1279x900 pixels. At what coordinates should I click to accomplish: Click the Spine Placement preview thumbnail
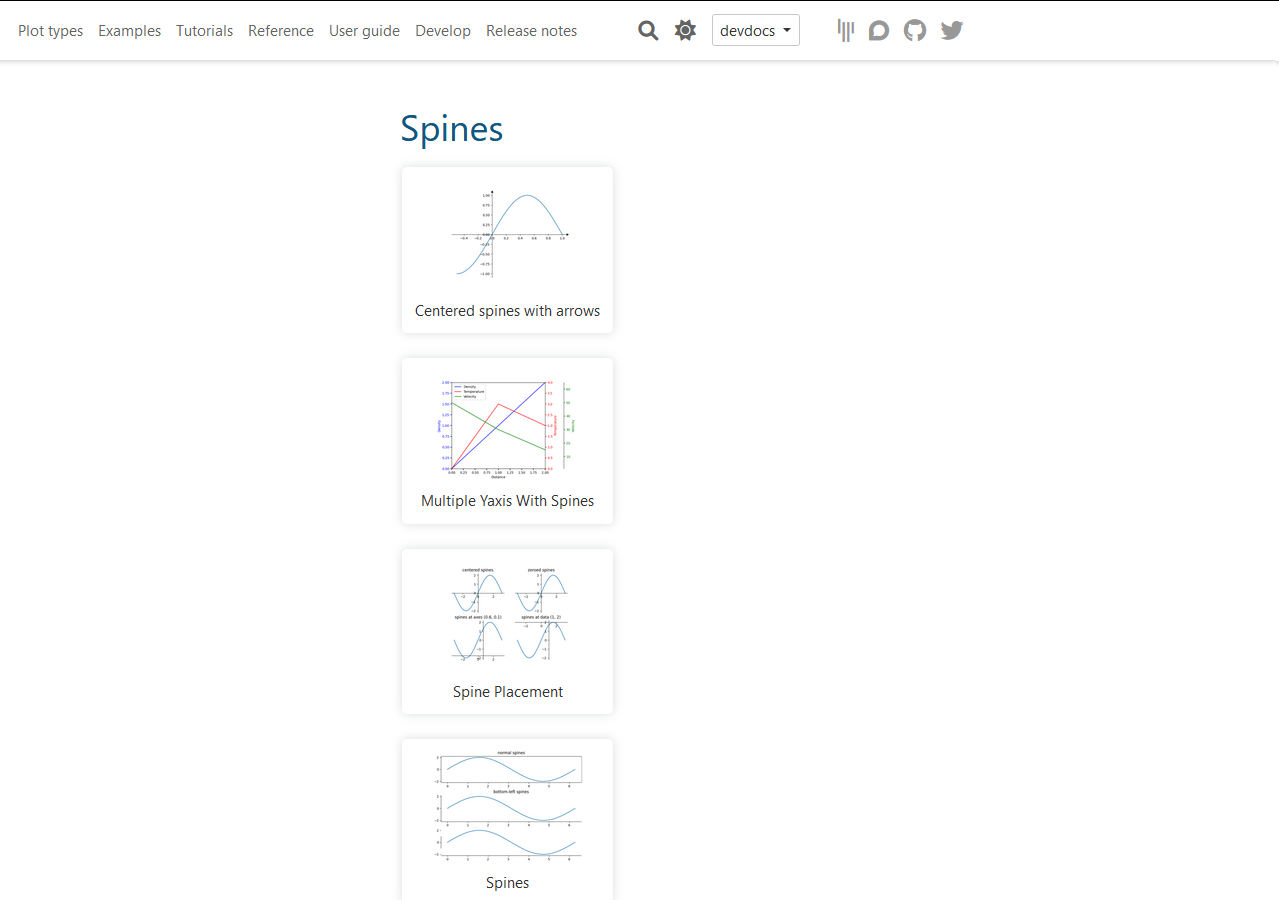pos(507,614)
